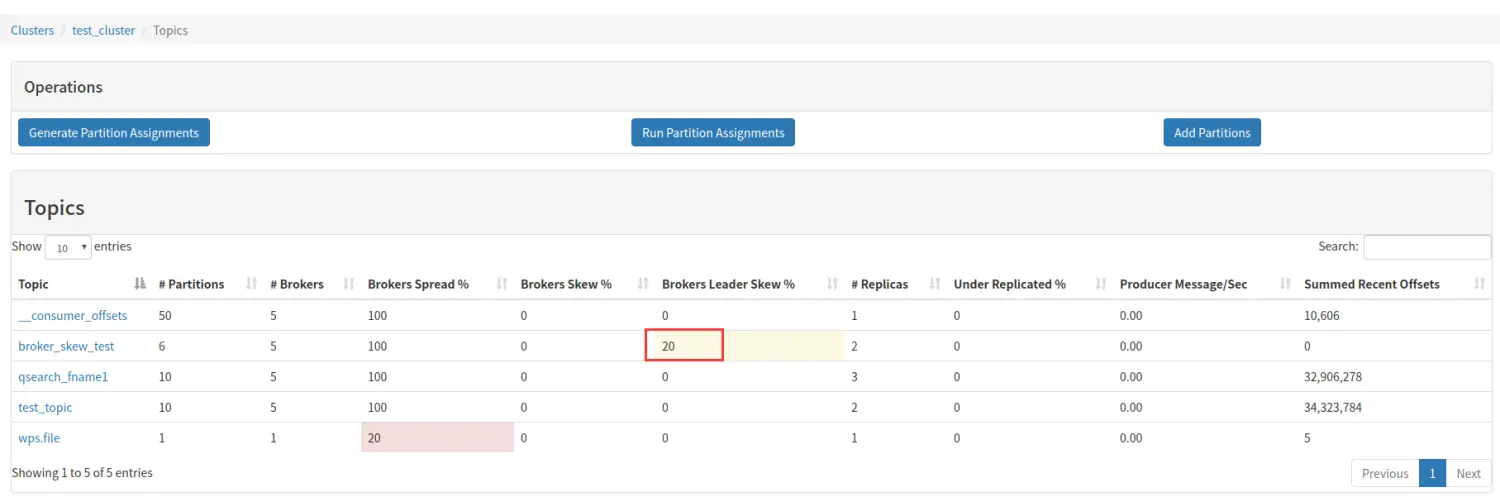Go to the Next page
Image resolution: width=1500 pixels, height=497 pixels.
point(1468,473)
